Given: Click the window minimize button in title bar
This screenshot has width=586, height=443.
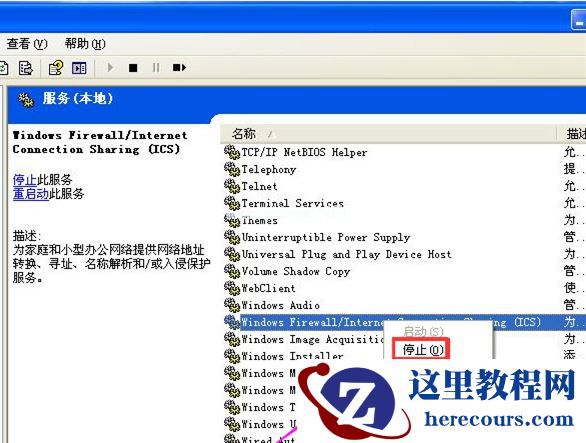Looking at the screenshot, I should click(579, 21).
